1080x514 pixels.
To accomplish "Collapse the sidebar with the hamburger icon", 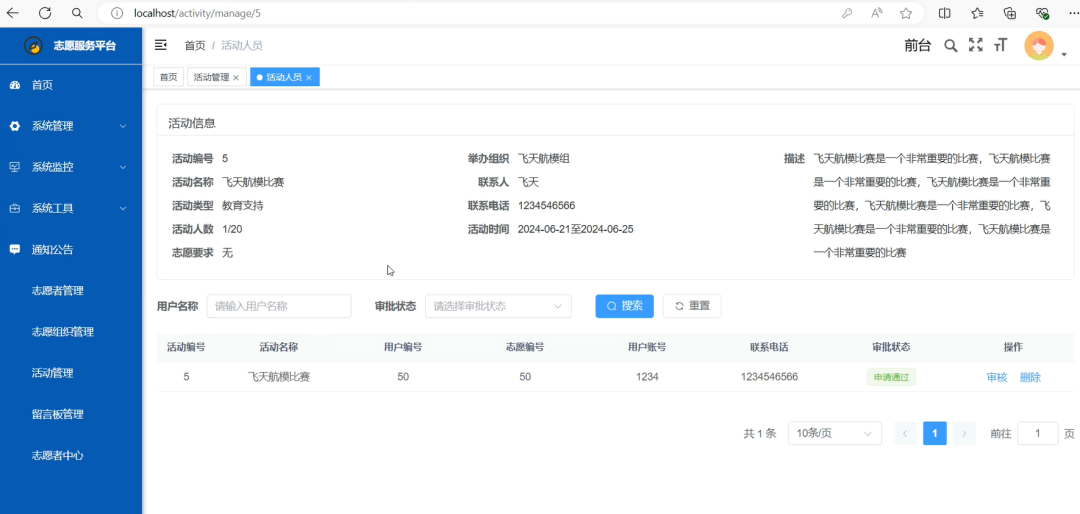I will pyautogui.click(x=160, y=45).
